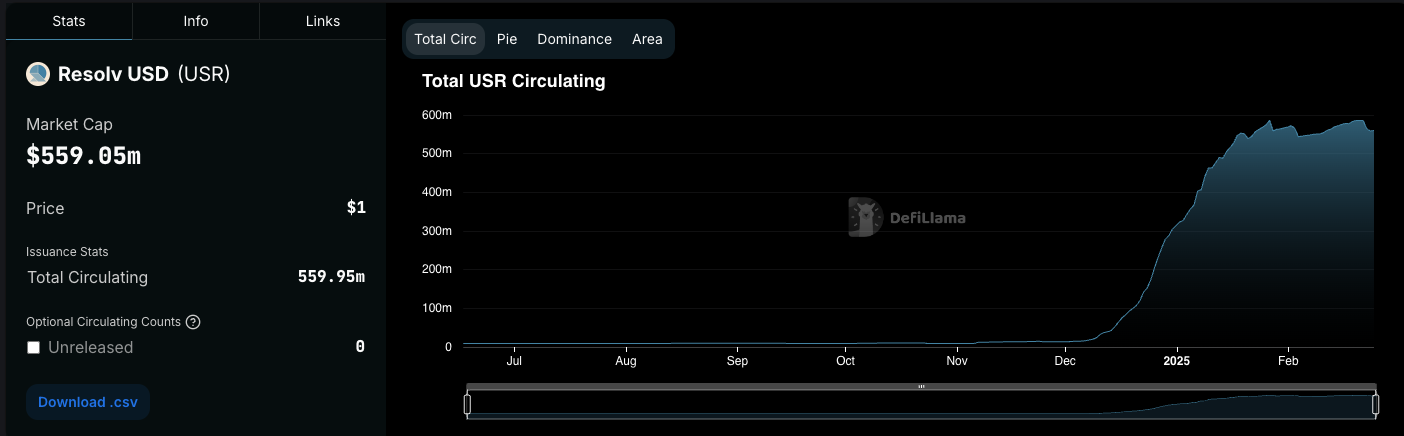Download the .csv data file
This screenshot has width=1404, height=436.
(x=88, y=402)
